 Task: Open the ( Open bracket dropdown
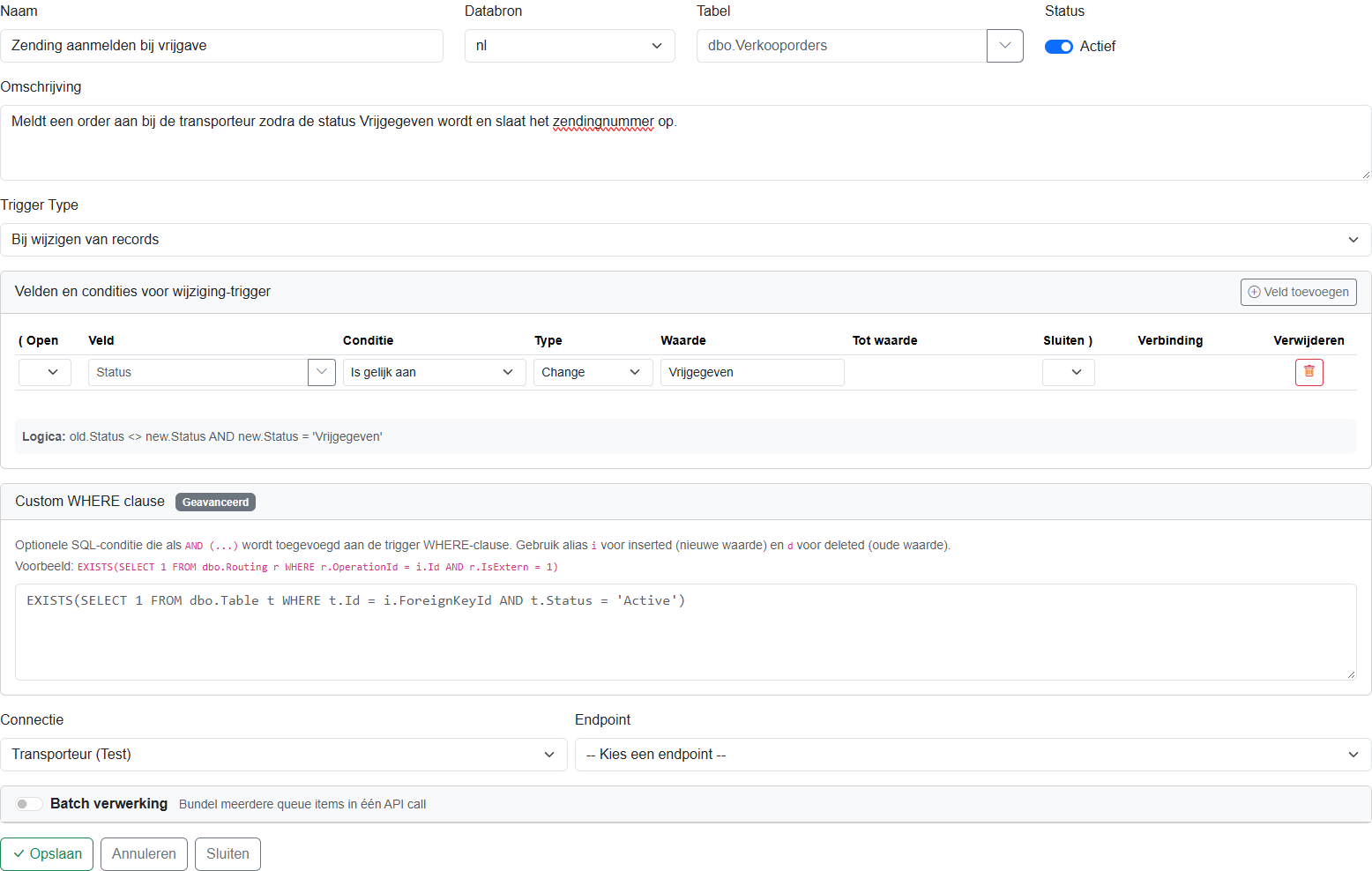click(45, 372)
